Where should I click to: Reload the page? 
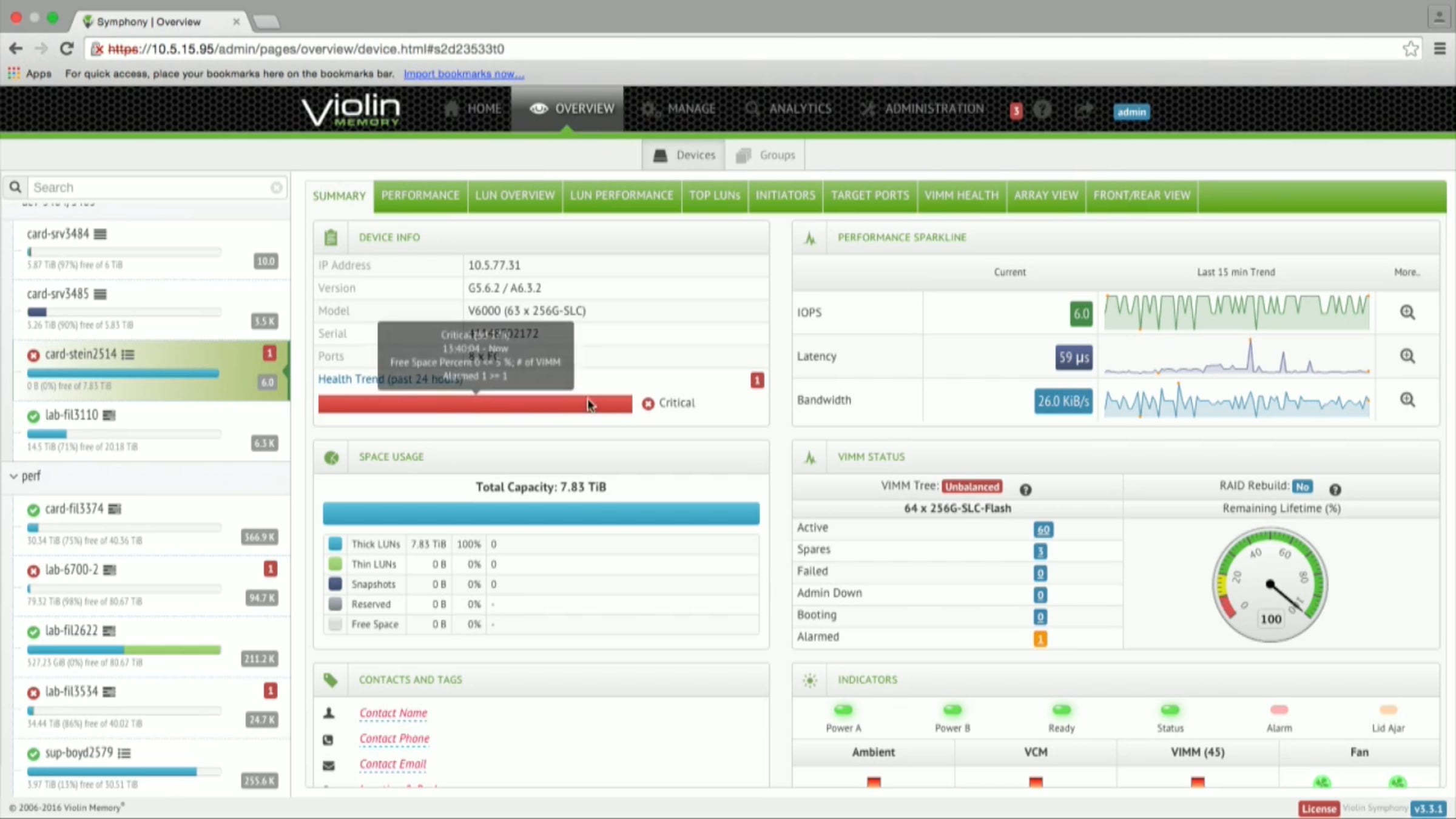(67, 49)
